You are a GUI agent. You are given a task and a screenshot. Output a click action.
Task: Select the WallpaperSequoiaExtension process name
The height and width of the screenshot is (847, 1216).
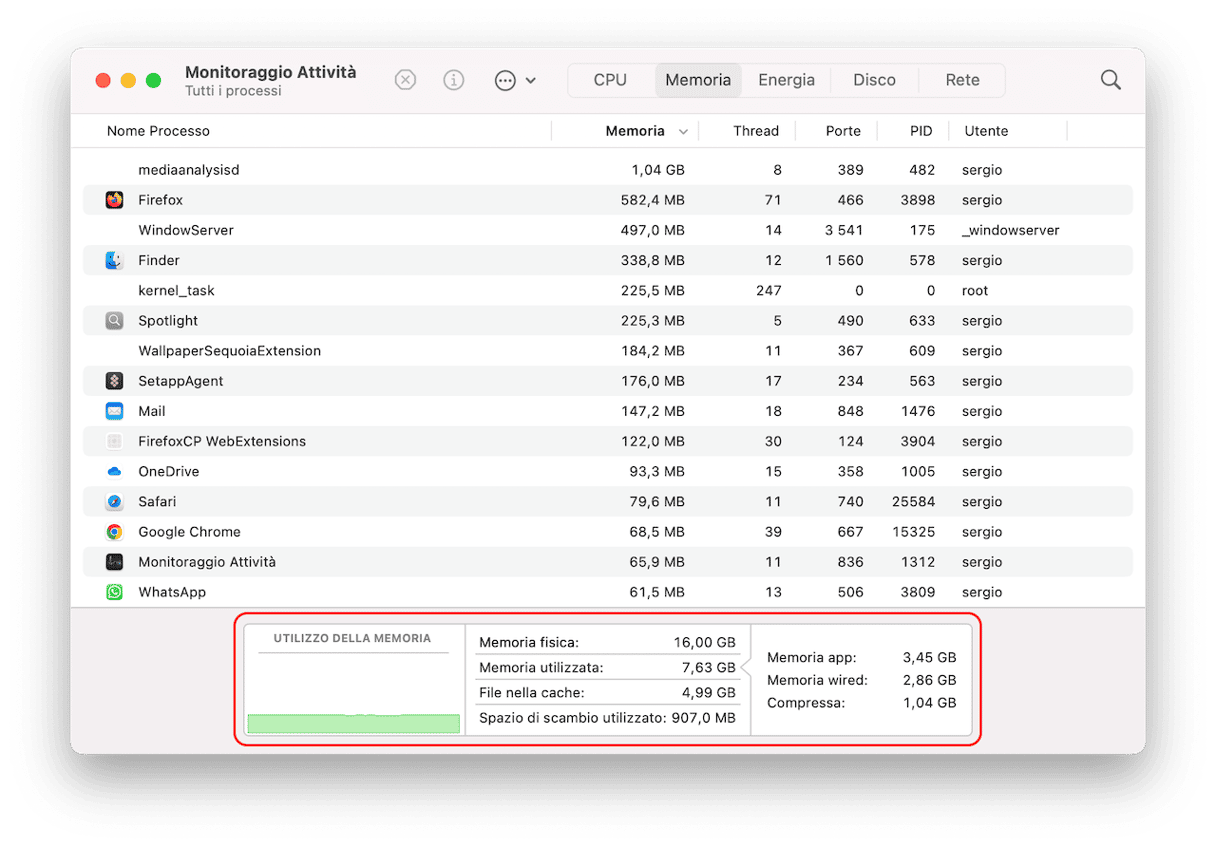pos(230,351)
